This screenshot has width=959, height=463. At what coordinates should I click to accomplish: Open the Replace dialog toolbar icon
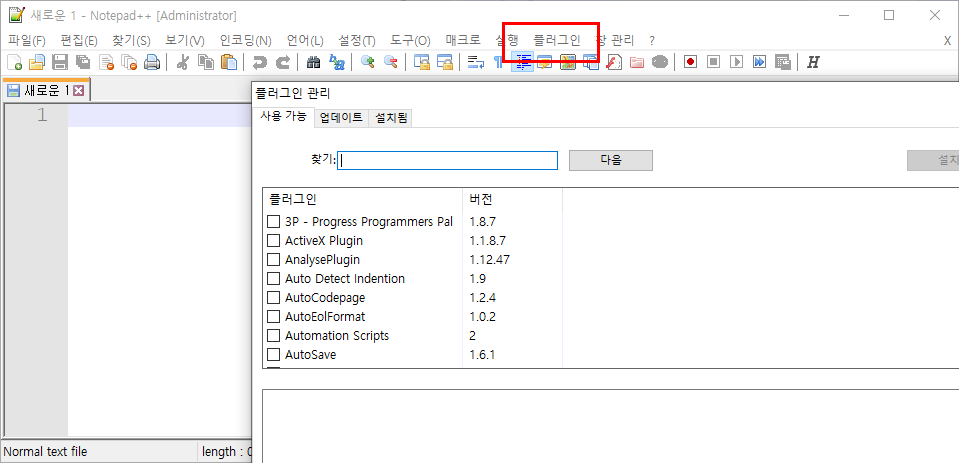[337, 62]
